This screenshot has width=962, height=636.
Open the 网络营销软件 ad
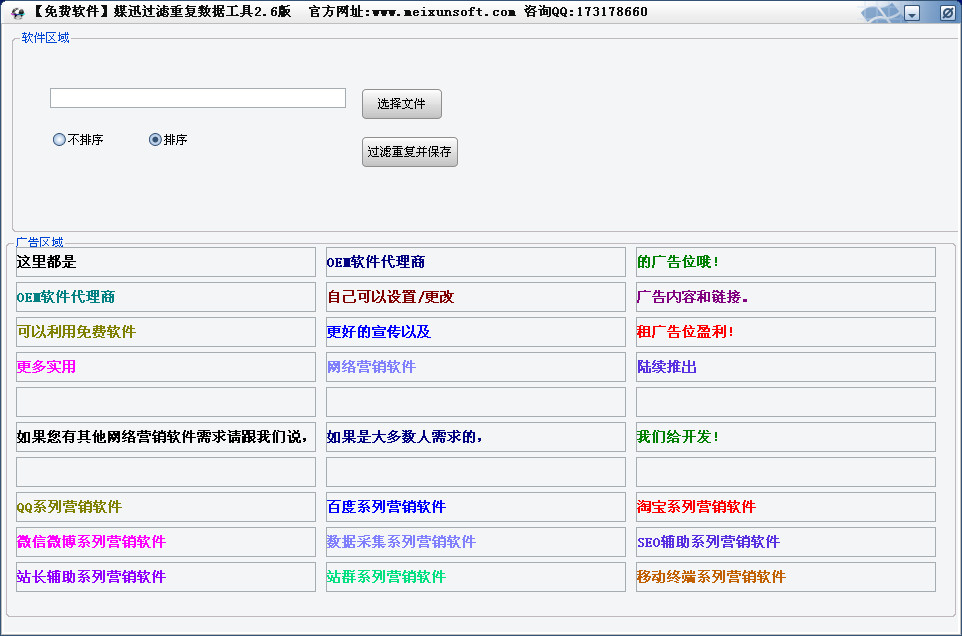pos(475,367)
